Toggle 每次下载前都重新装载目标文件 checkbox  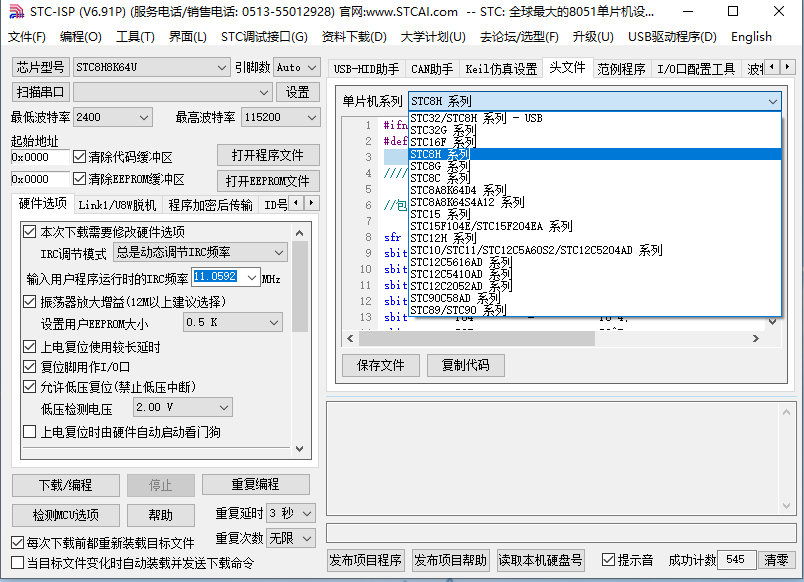17,543
